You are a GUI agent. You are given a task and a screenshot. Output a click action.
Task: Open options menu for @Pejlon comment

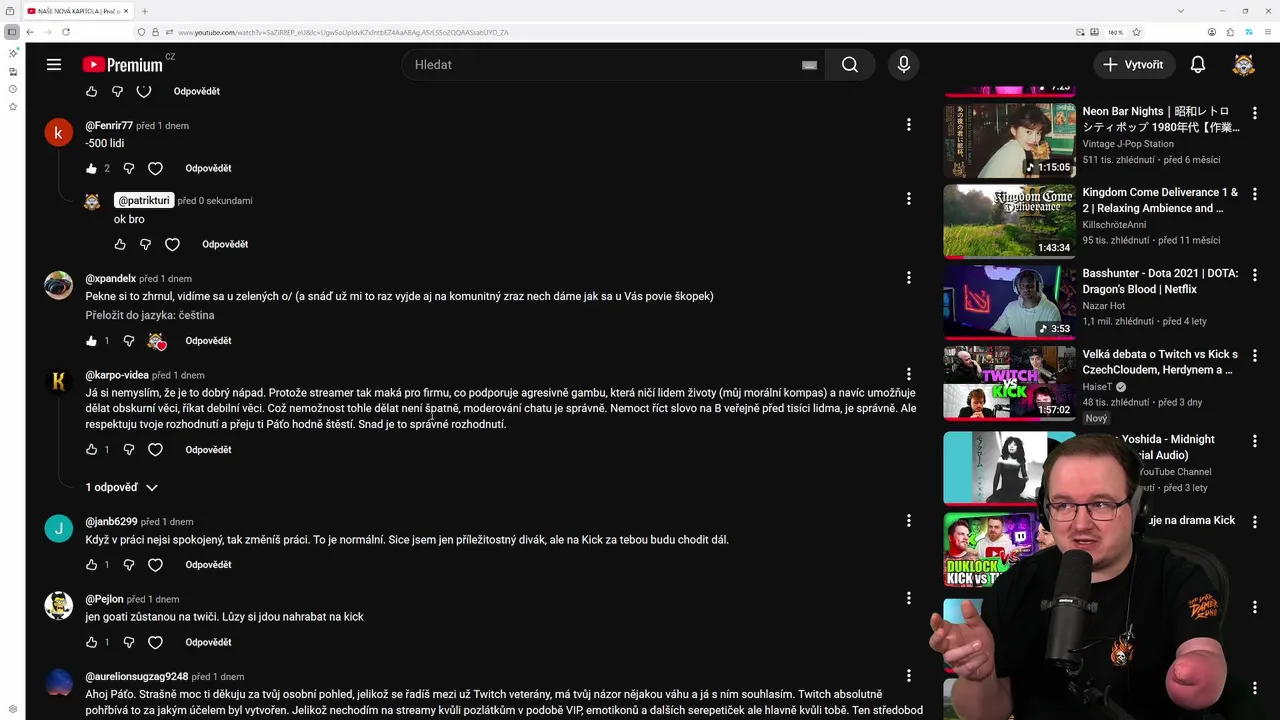[x=908, y=598]
